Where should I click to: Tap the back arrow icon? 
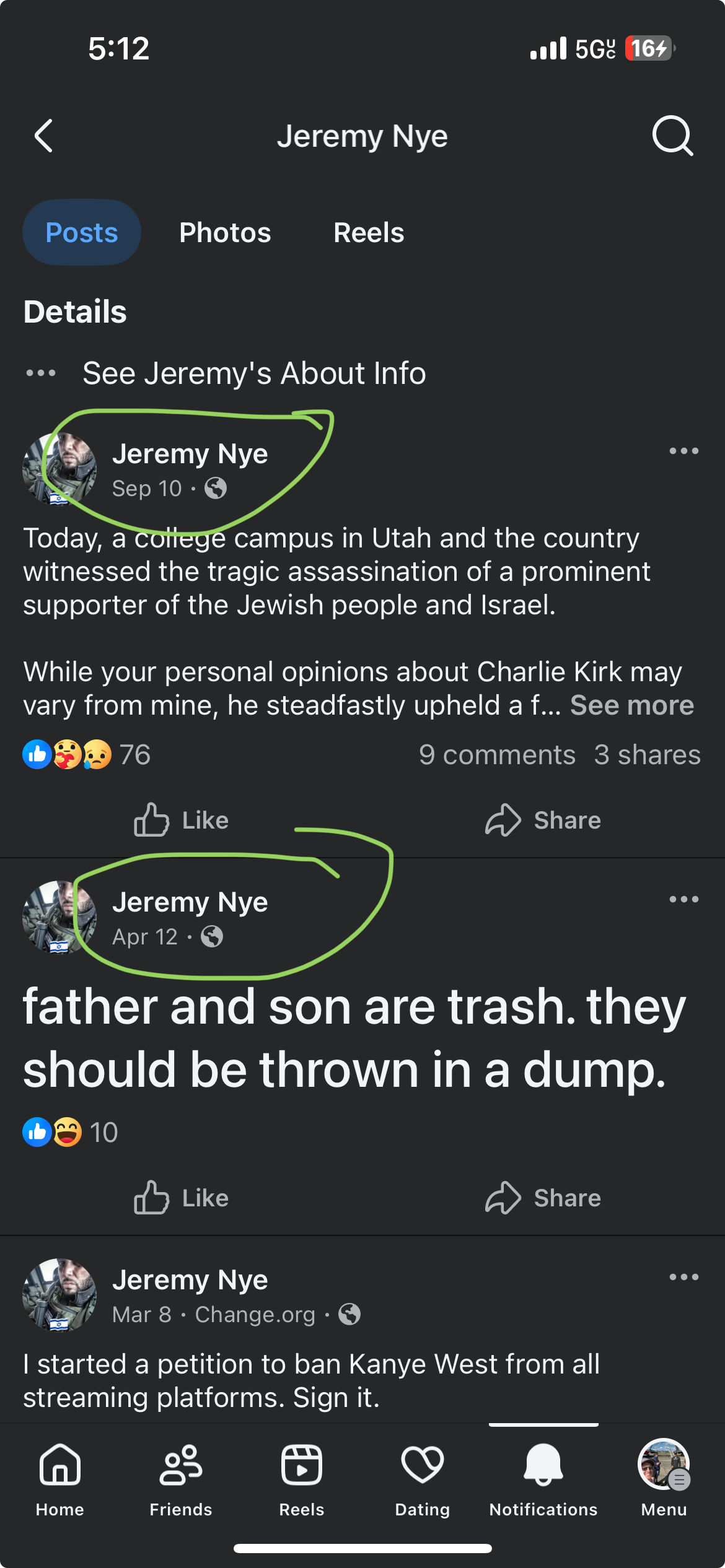point(43,136)
